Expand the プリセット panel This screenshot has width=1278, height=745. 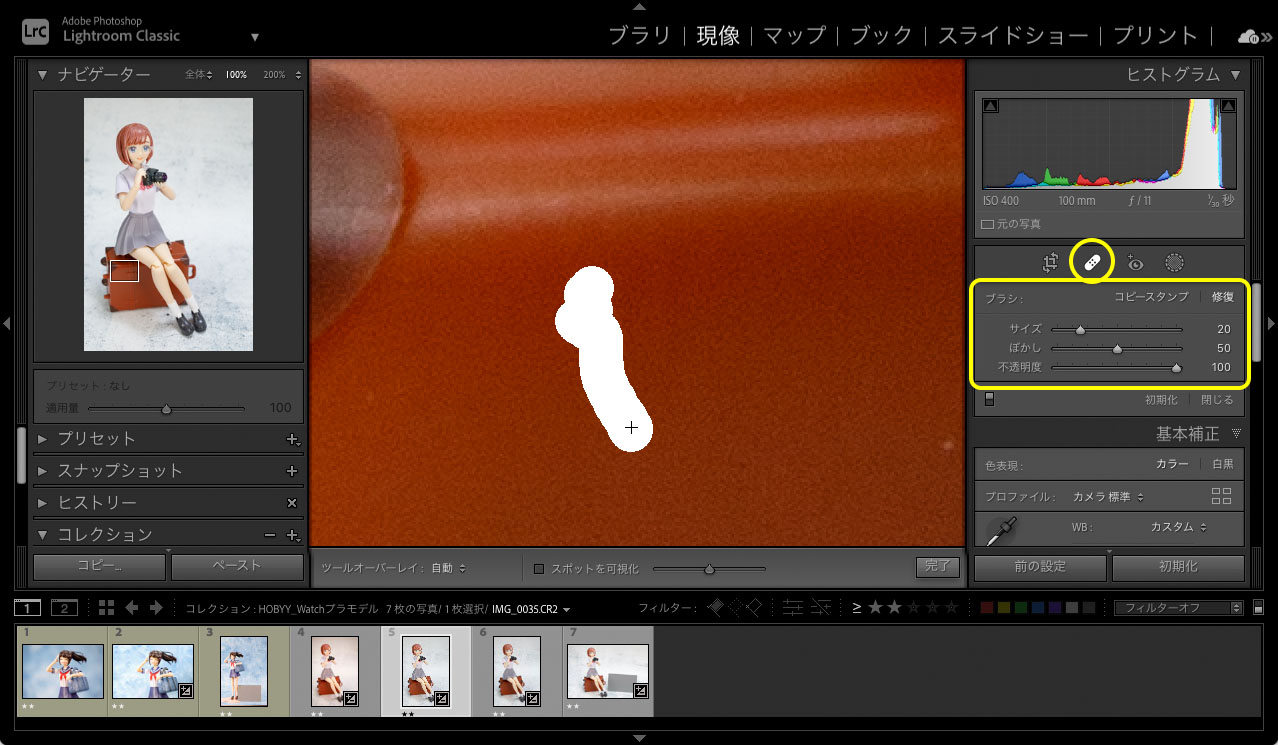point(43,439)
